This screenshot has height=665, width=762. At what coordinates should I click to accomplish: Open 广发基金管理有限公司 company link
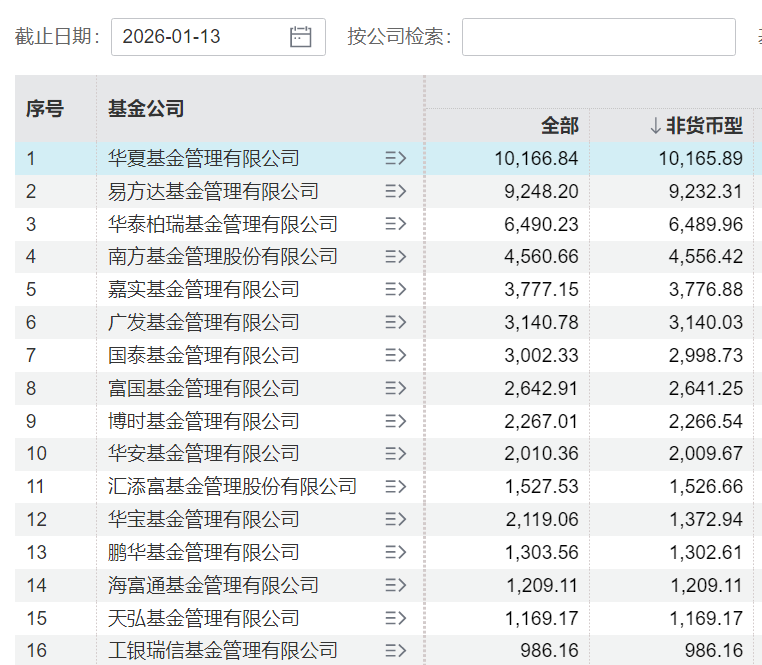pos(203,322)
